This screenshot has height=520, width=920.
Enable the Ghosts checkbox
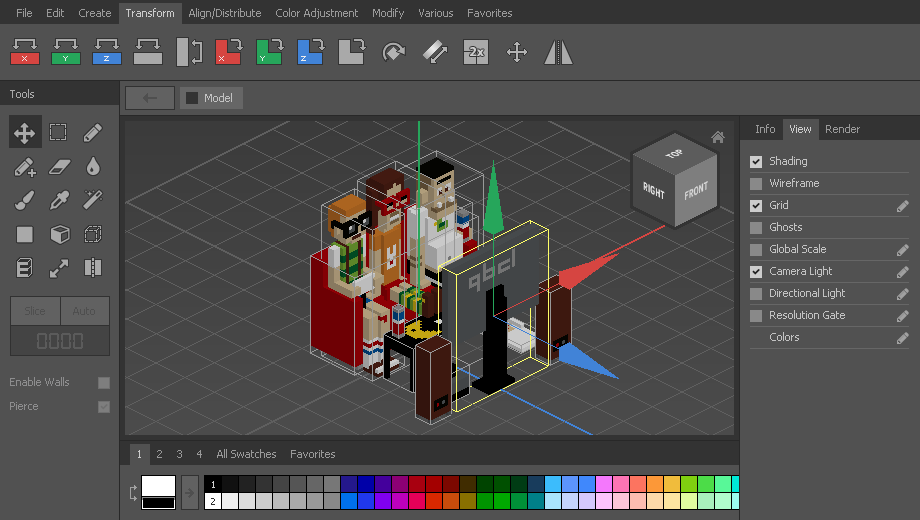pos(756,228)
